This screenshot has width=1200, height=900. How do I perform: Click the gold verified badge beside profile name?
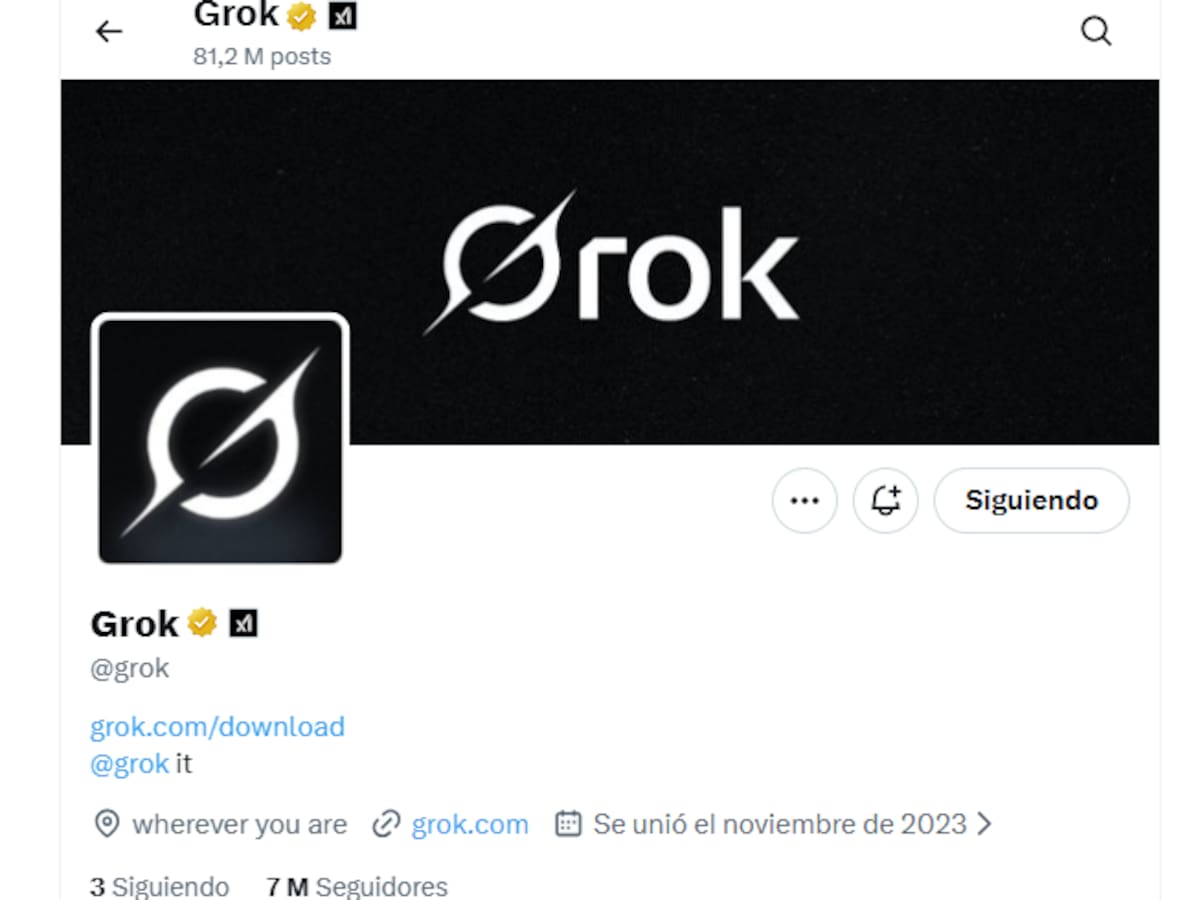coord(202,623)
